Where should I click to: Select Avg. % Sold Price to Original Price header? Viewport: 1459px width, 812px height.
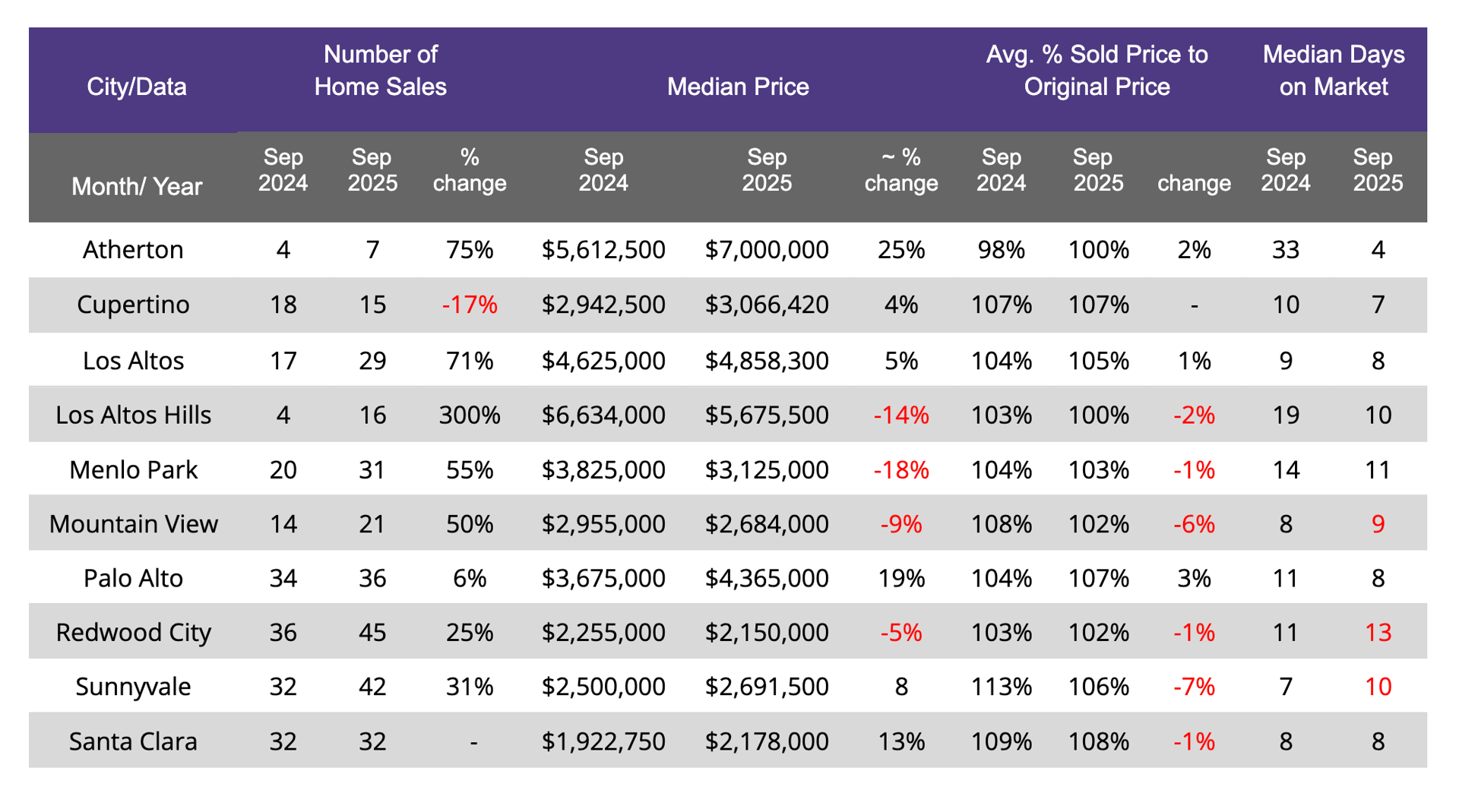1097,71
